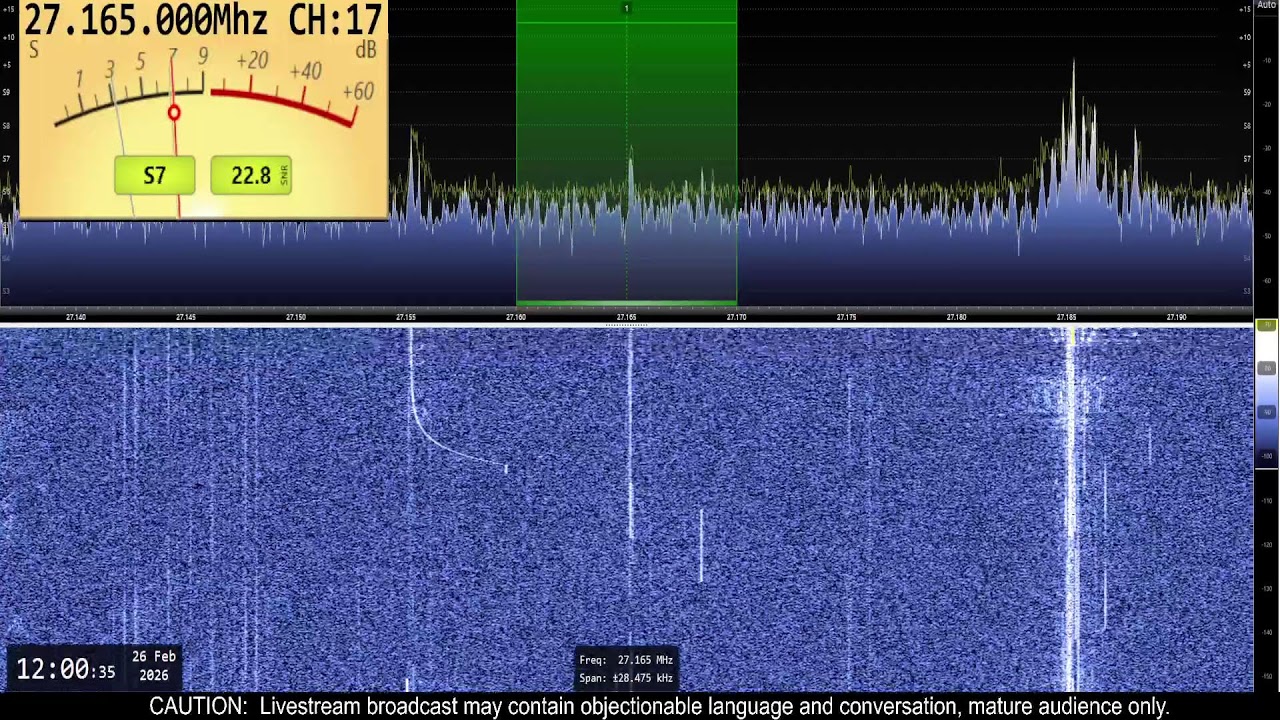Click the CH:17 channel indicator
Image resolution: width=1280 pixels, height=720 pixels.
(335, 20)
